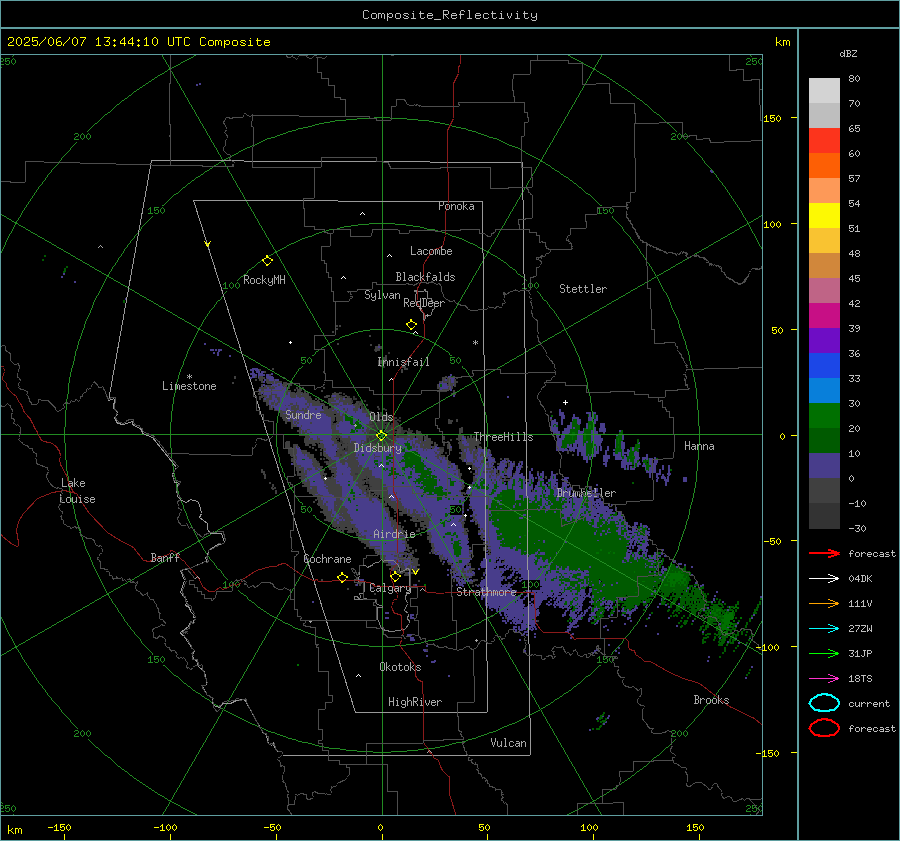Screen dimensions: 900x841
Task: Click the Strathmore city label
Action: [486, 592]
